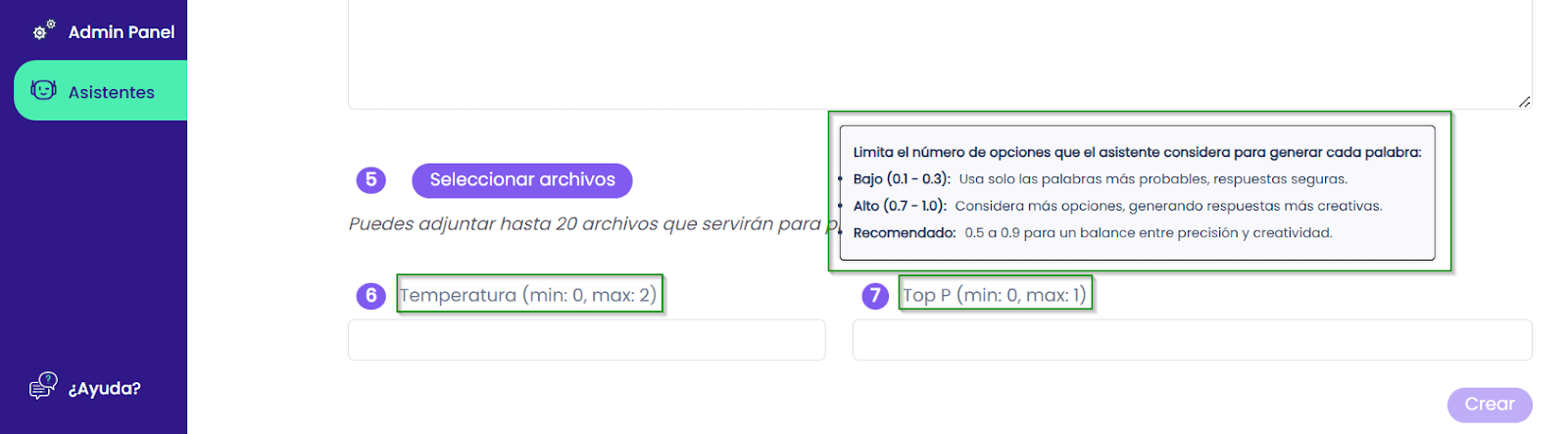Open the Asistentes sidebar section

[100, 90]
